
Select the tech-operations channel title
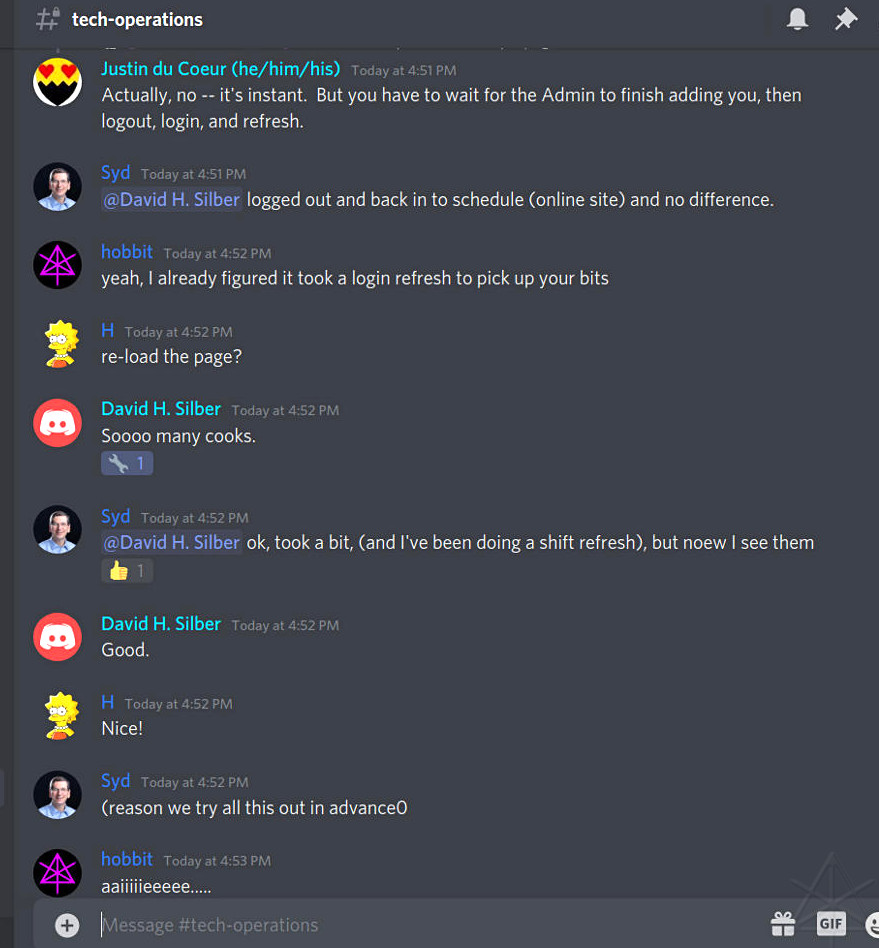(137, 19)
